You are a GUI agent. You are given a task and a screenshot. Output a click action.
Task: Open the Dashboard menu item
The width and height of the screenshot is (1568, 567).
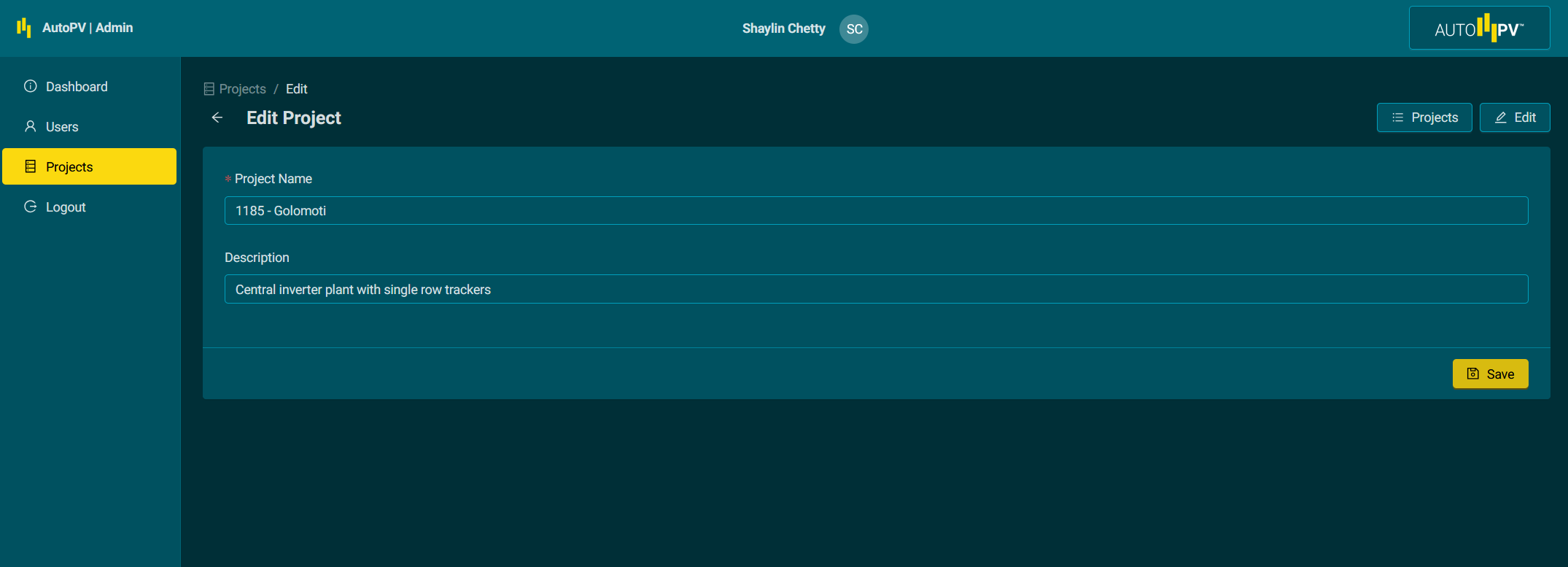(x=77, y=87)
